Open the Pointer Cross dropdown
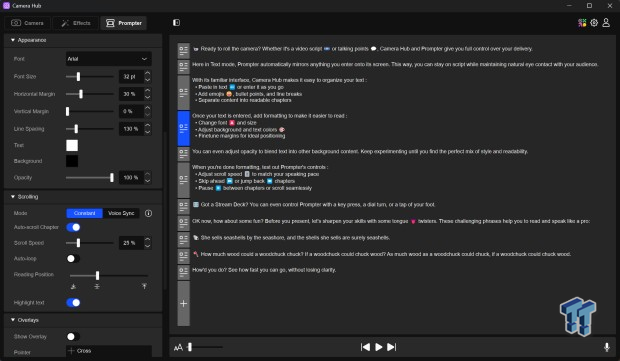This screenshot has width=620, height=361. point(108,351)
